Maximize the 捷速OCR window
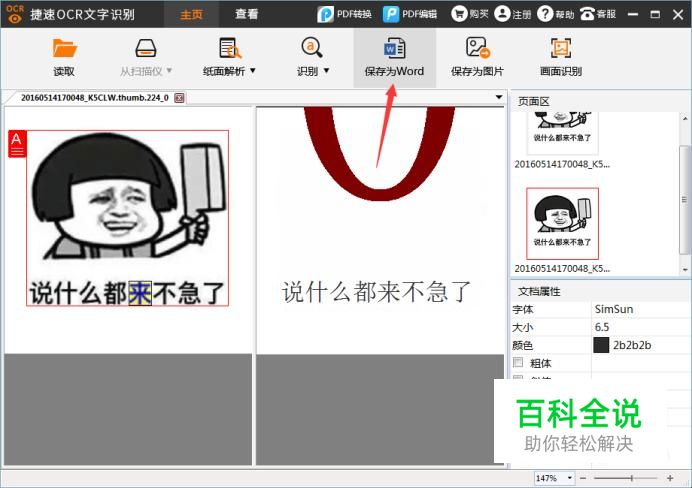The width and height of the screenshot is (692, 488). pos(655,14)
